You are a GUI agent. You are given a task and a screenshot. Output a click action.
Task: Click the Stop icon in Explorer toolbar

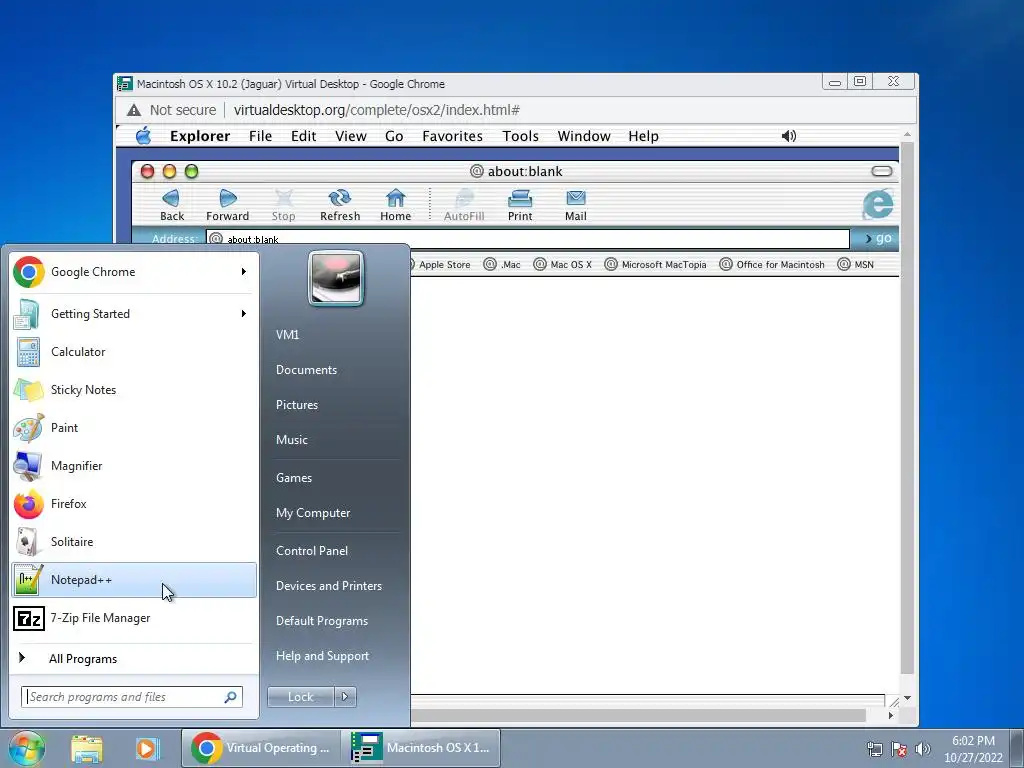pyautogui.click(x=283, y=204)
